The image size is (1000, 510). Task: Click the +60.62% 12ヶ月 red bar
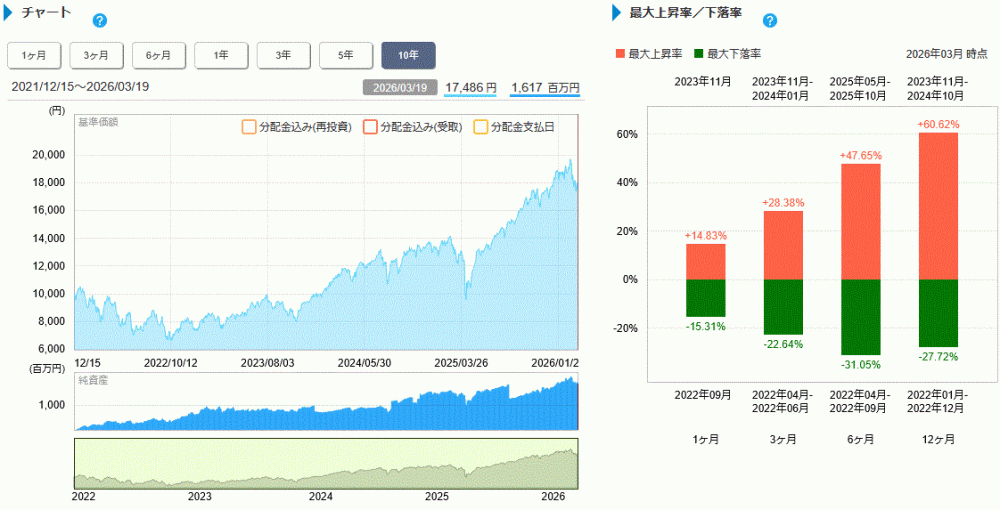[x=937, y=205]
